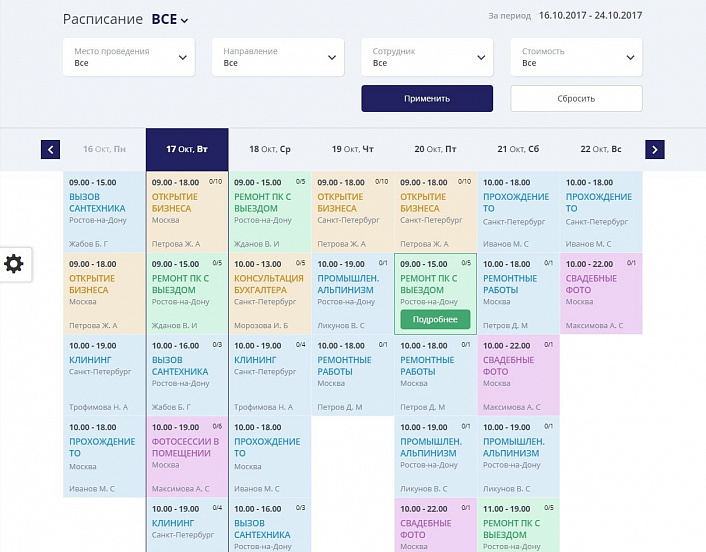Open the Сотрудник dropdown
This screenshot has height=552, width=706.
(427, 57)
